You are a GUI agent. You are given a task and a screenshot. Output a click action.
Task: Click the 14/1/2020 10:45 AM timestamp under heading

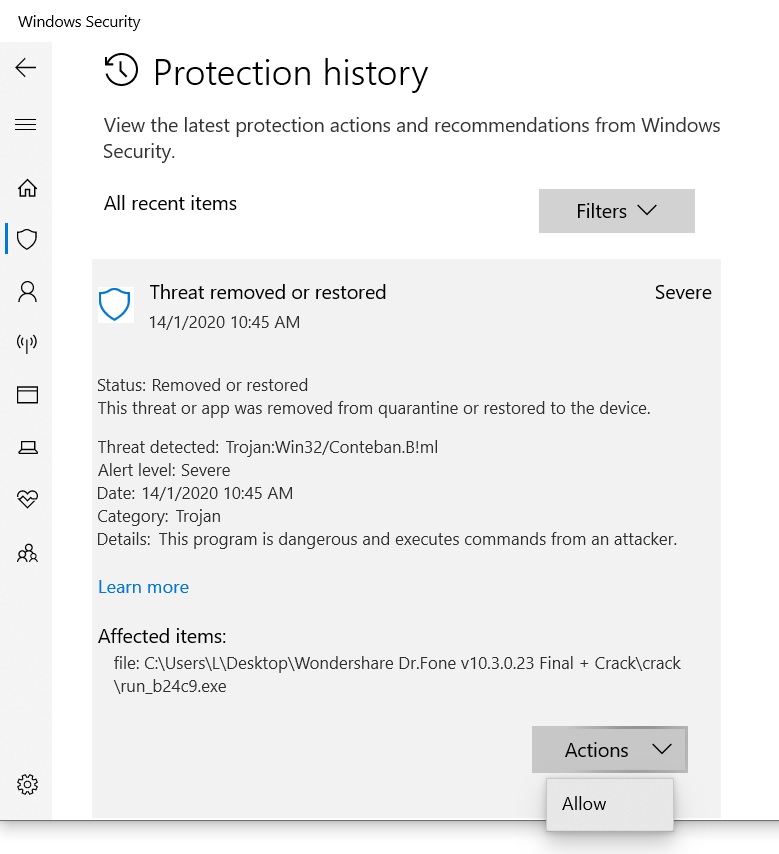point(224,322)
